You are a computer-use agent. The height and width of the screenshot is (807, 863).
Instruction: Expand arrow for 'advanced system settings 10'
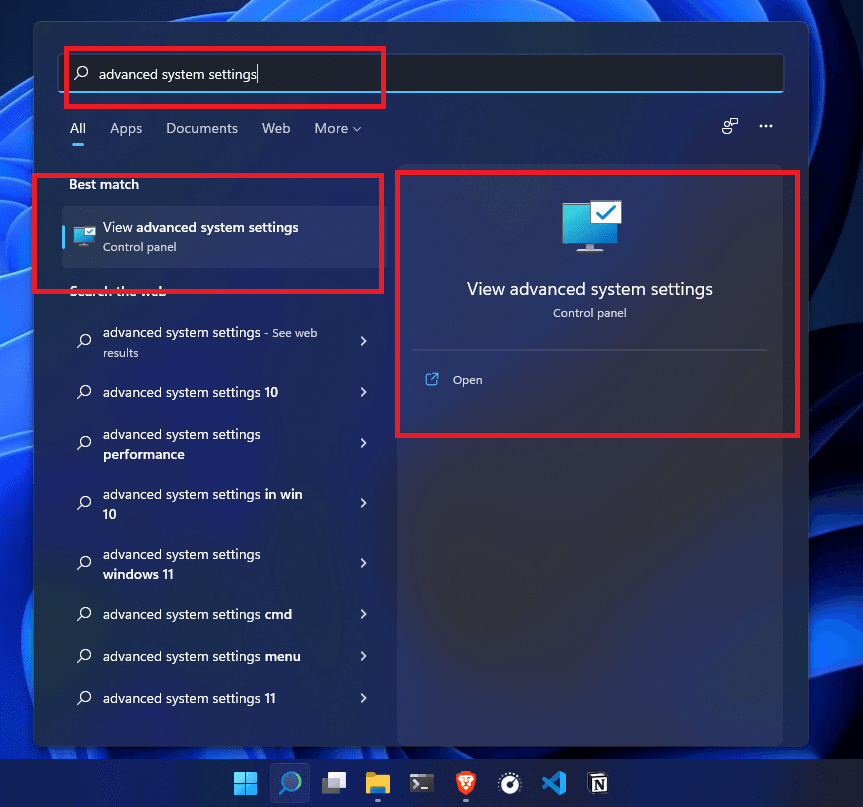click(x=363, y=392)
